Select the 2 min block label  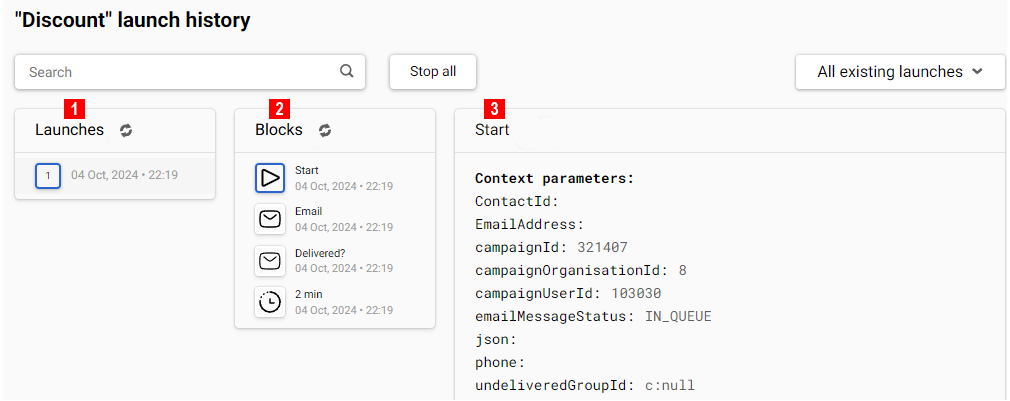309,294
